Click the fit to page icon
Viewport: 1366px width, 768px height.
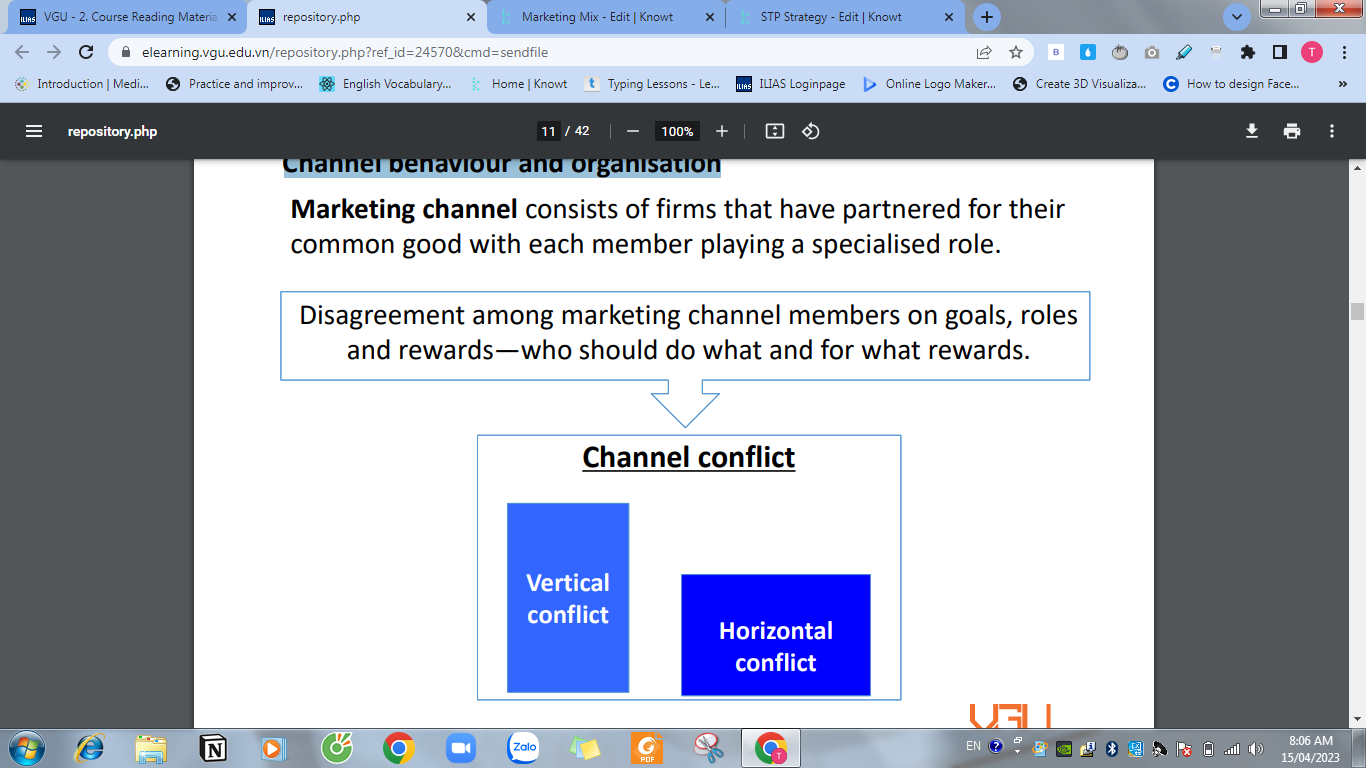774,131
